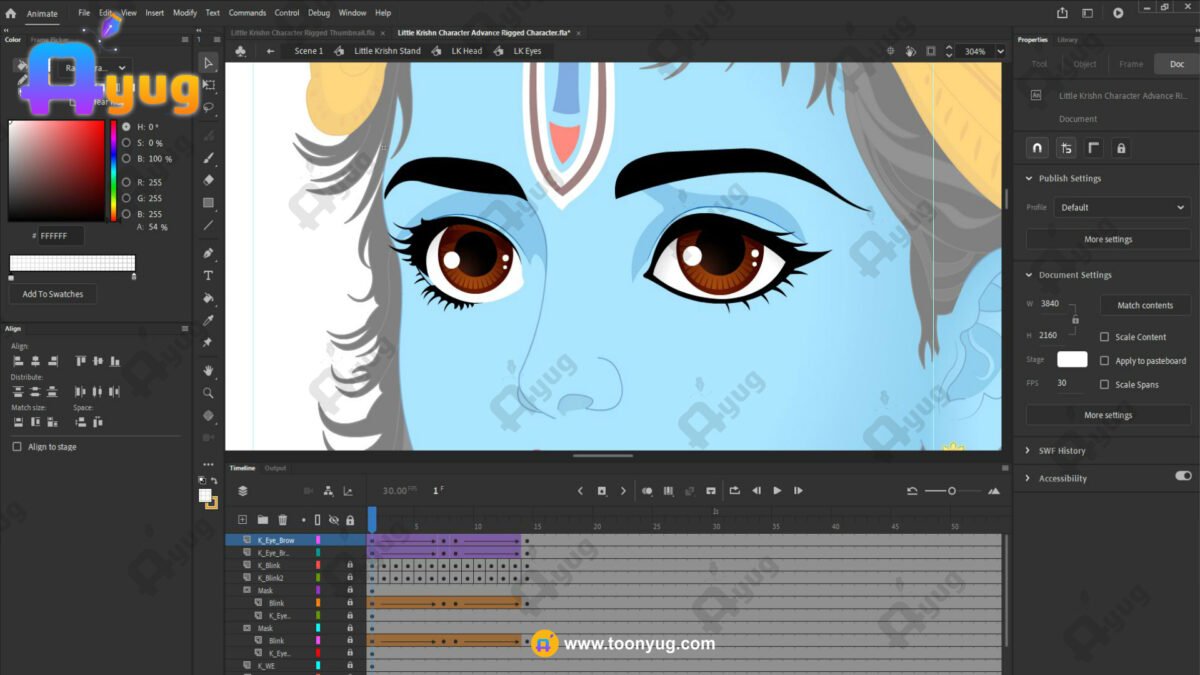Viewport: 1200px width, 675px height.
Task: Switch to the Library tab
Action: [1067, 40]
